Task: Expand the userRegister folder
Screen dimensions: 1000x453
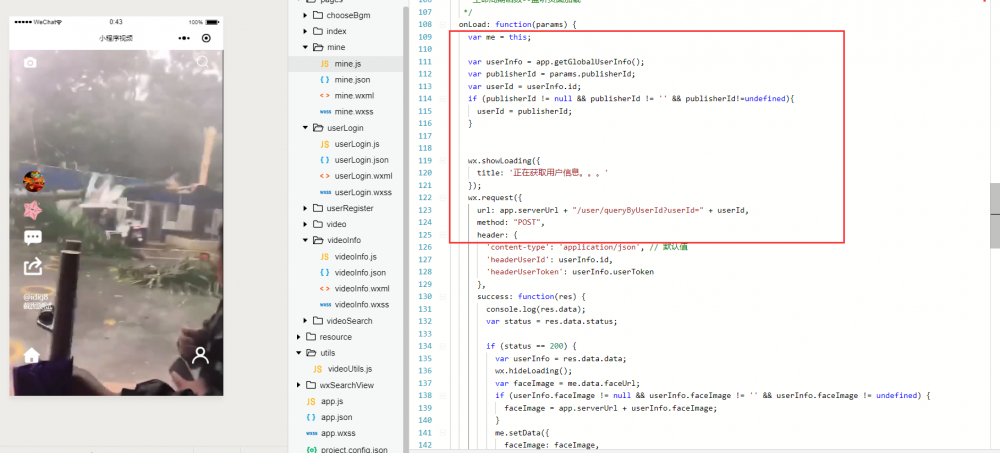Action: point(305,209)
